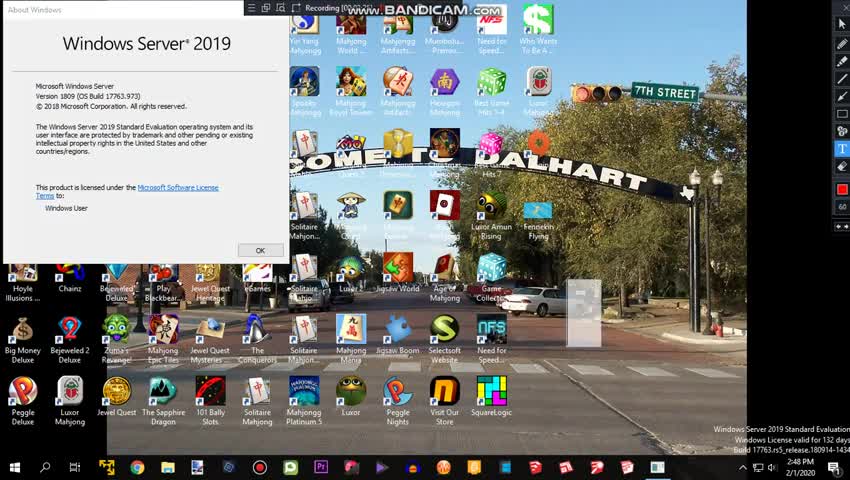Open the red drawing color swatch

[842, 189]
